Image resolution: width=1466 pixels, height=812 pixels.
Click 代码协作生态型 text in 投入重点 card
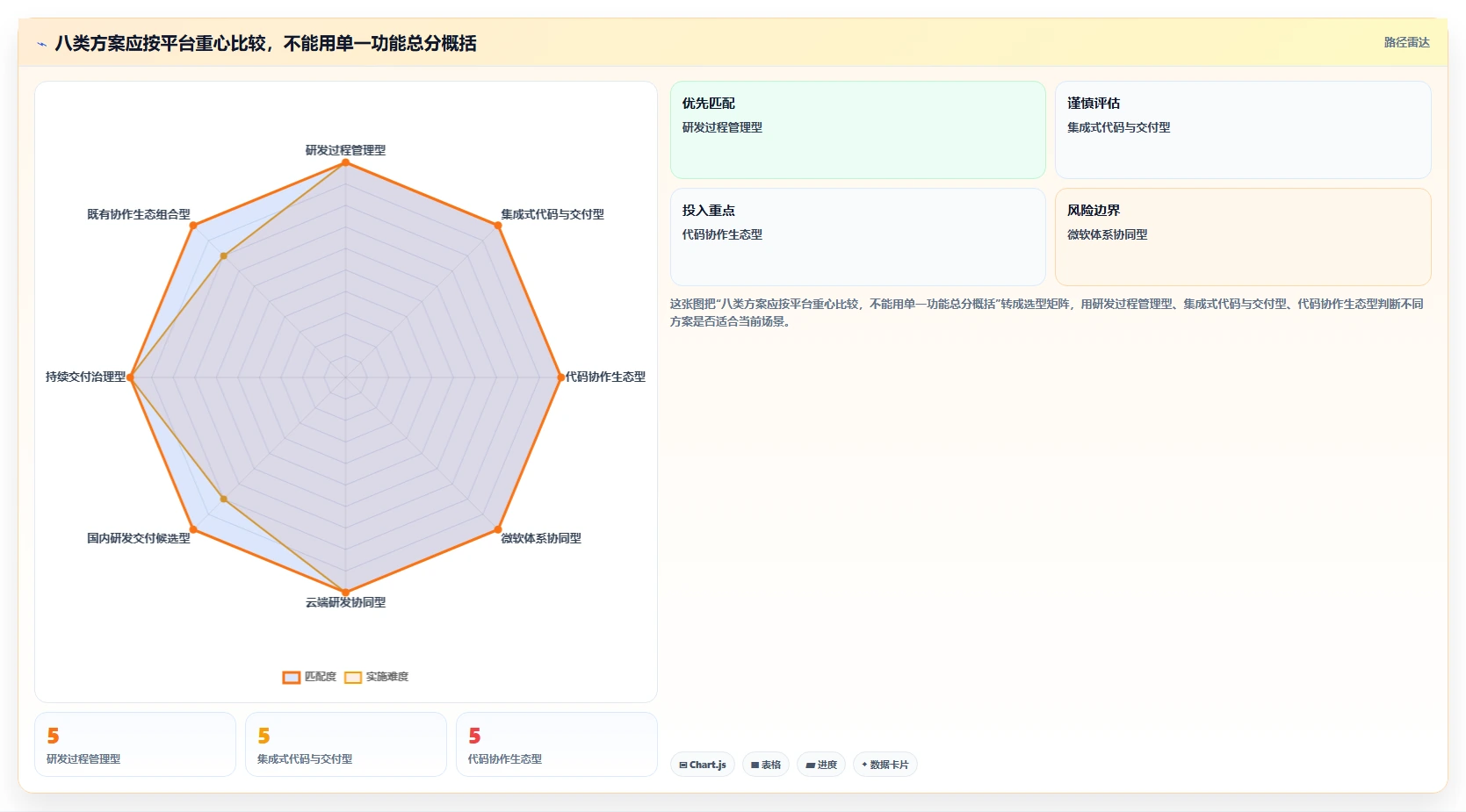tap(722, 234)
